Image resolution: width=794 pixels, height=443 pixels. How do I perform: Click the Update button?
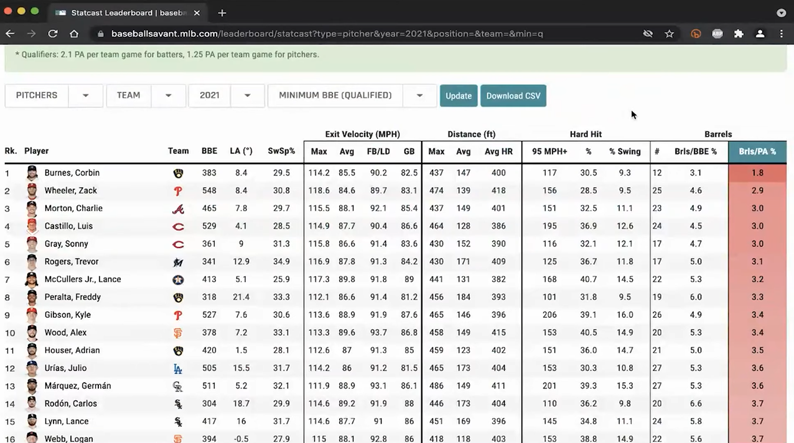(x=458, y=96)
